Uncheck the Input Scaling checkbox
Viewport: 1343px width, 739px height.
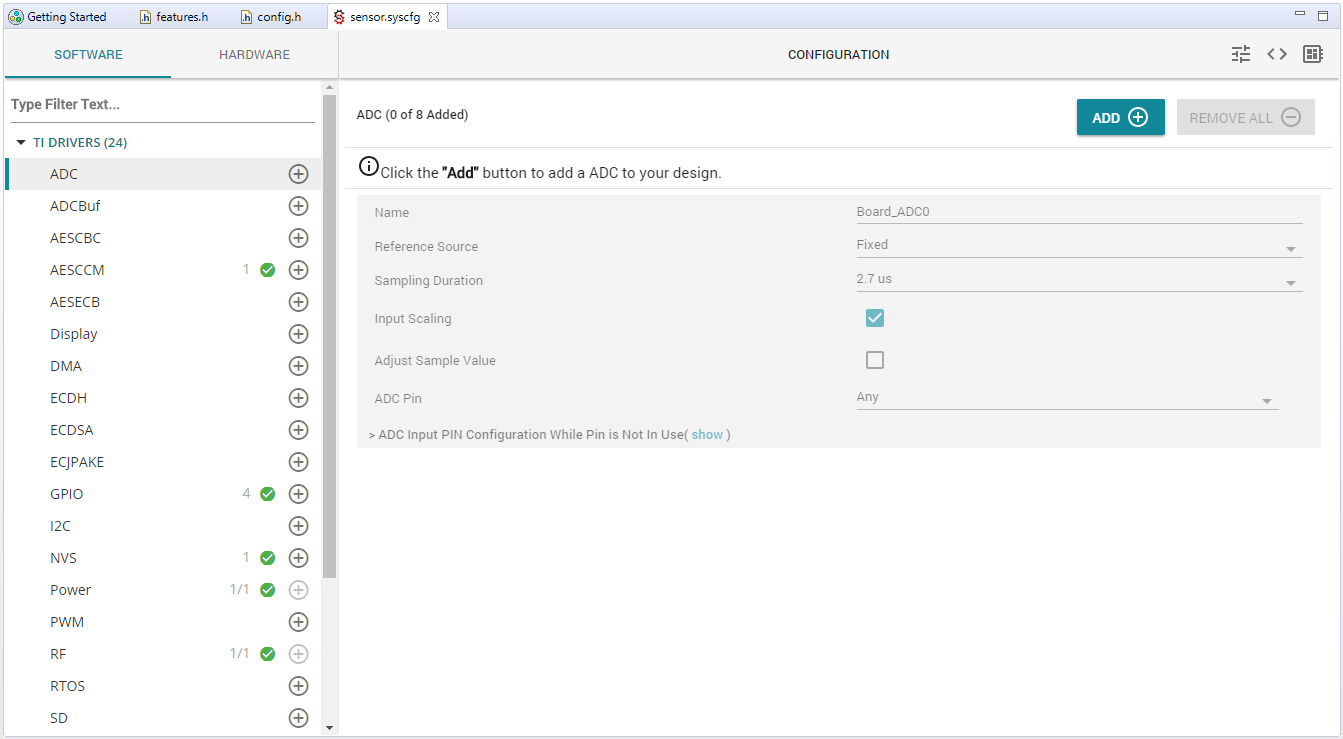pos(875,318)
